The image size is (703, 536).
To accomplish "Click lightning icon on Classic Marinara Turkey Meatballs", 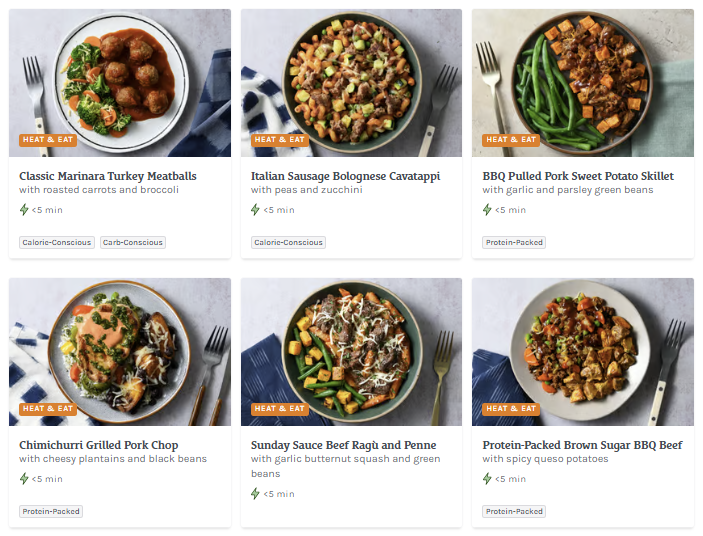I will click(24, 210).
